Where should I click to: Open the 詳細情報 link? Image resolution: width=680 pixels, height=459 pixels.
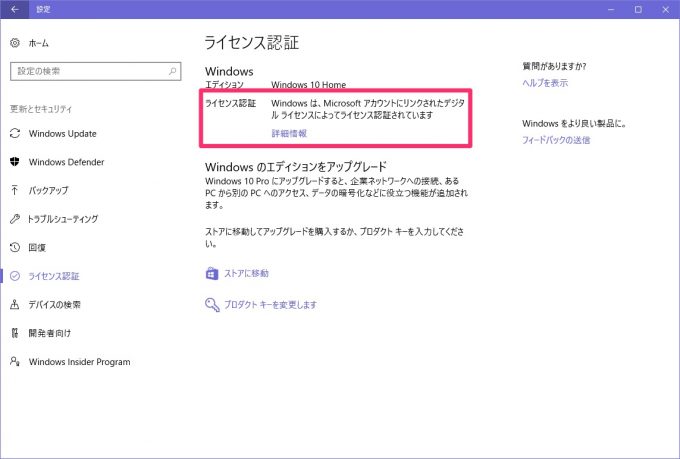pos(289,133)
